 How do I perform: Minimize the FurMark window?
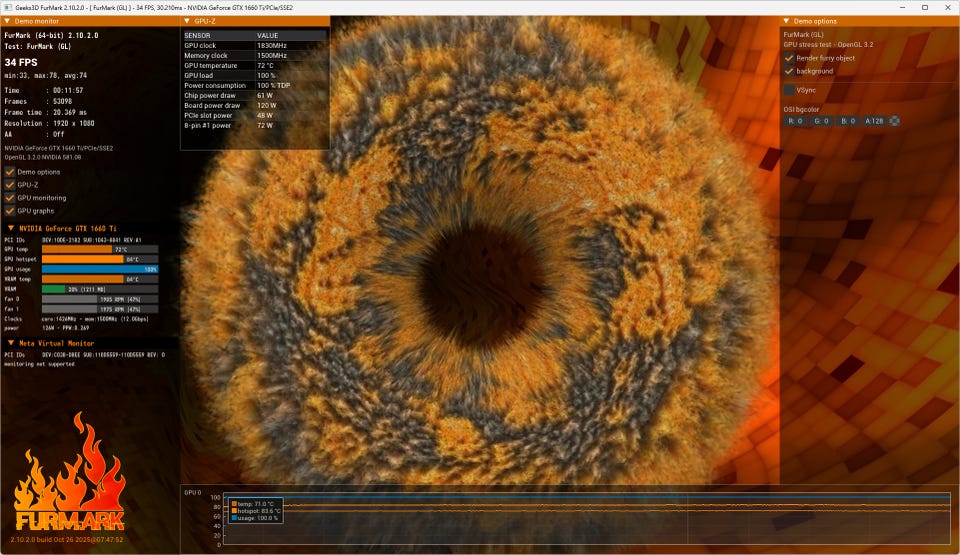[x=902, y=7]
